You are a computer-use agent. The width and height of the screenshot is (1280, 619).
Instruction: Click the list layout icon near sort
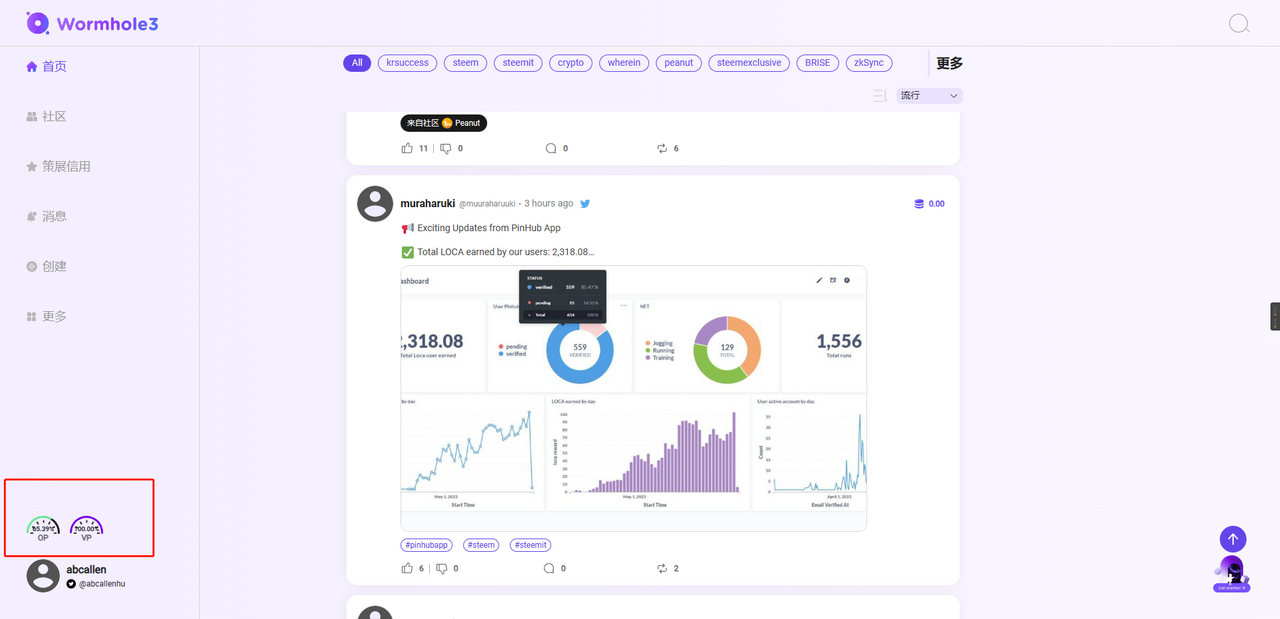click(880, 96)
